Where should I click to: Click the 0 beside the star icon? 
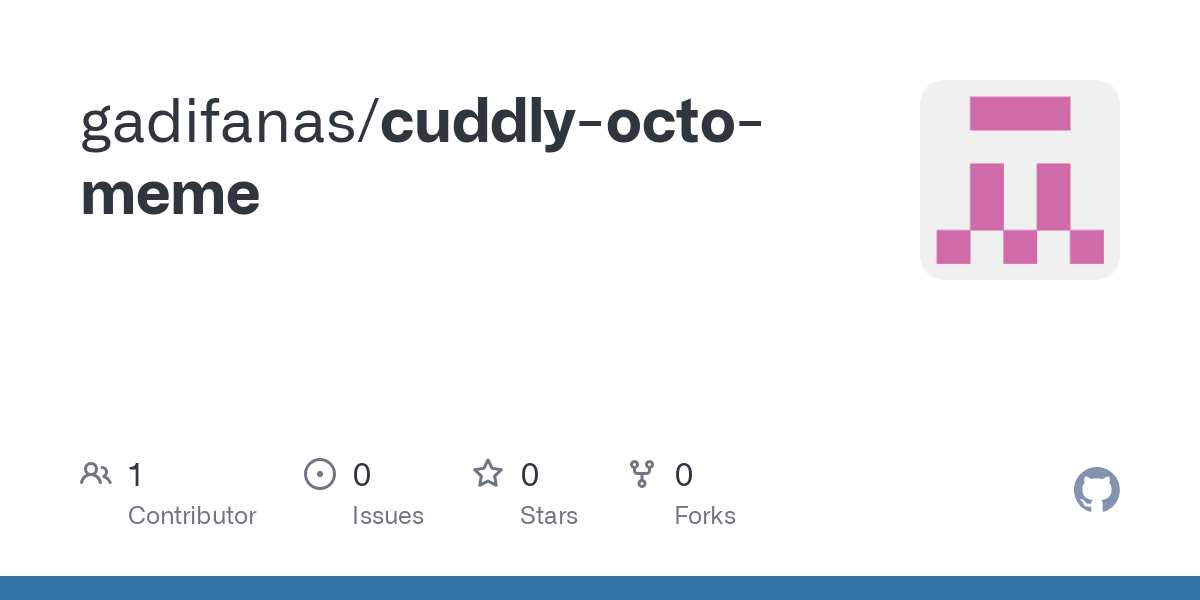point(530,474)
